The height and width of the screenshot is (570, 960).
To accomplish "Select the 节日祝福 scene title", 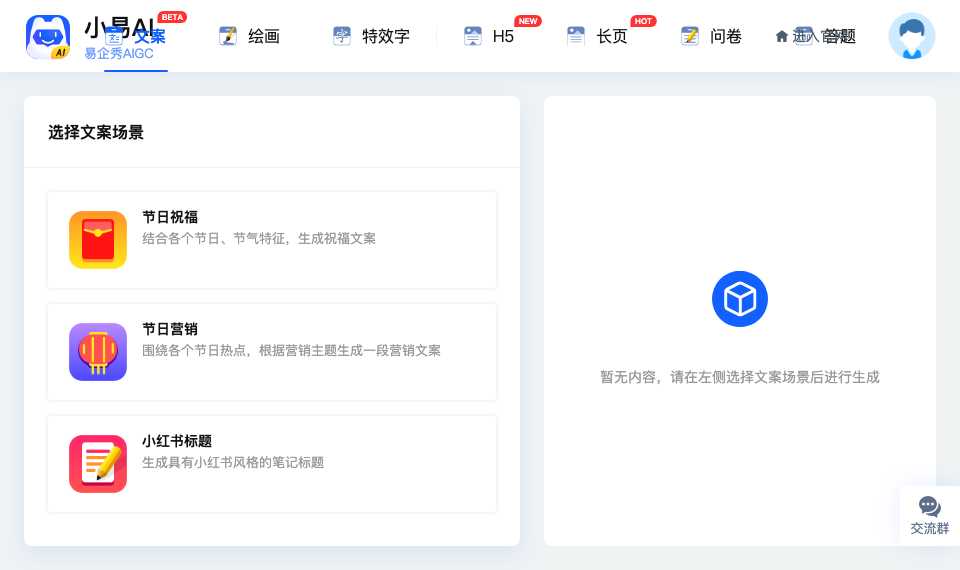I will (x=170, y=217).
